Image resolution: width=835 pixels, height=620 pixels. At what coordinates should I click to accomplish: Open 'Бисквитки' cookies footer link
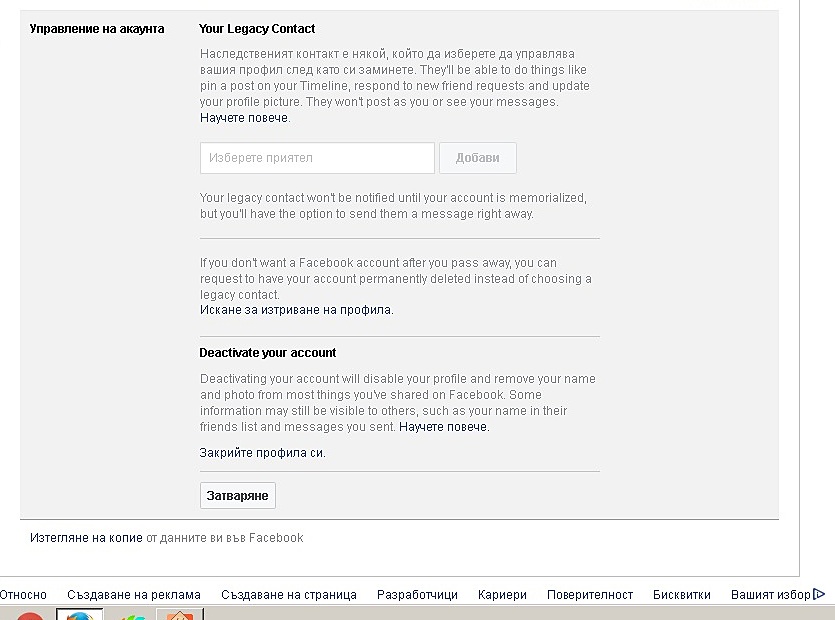click(x=682, y=595)
